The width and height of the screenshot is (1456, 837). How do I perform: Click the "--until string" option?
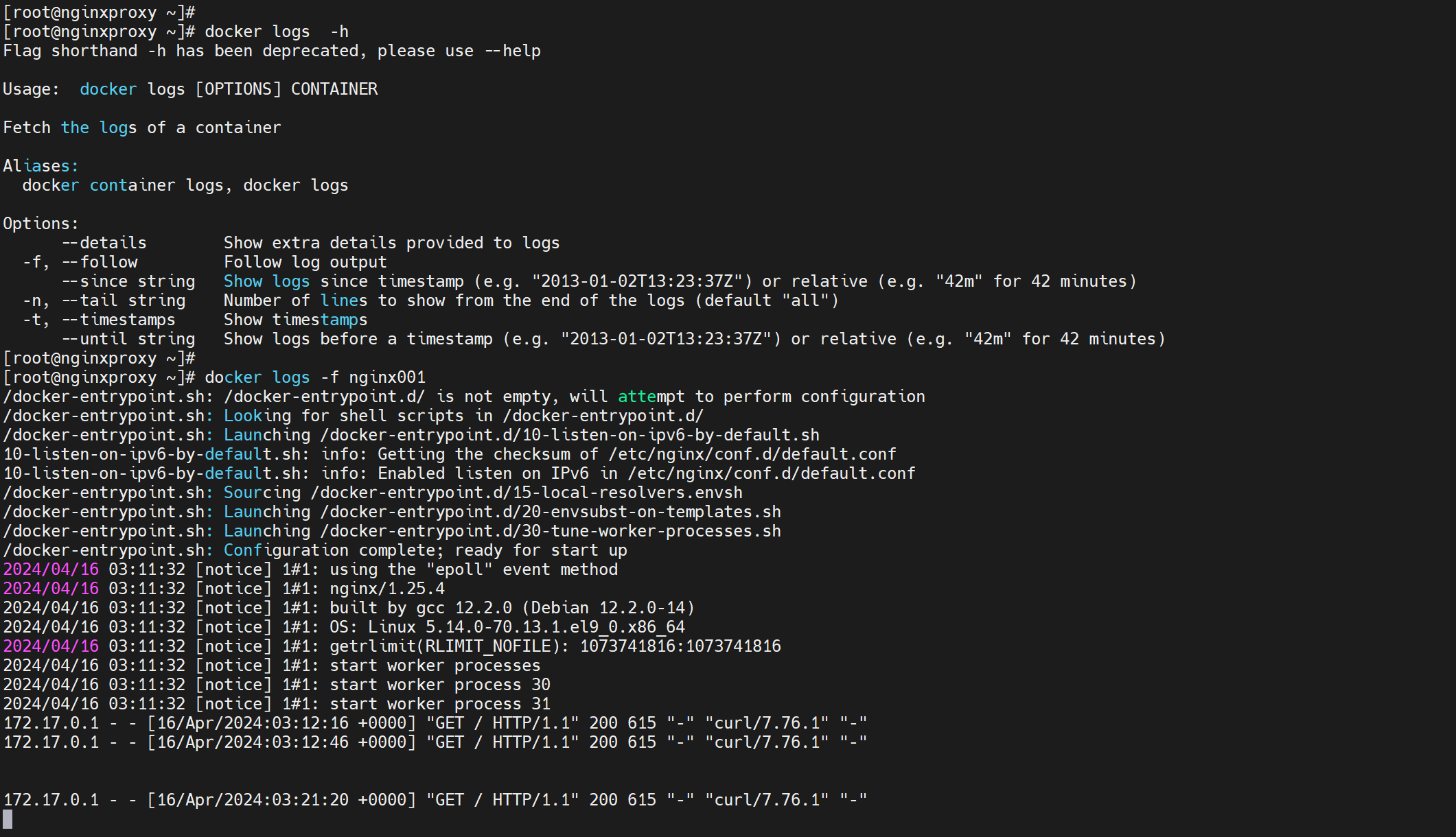point(128,340)
